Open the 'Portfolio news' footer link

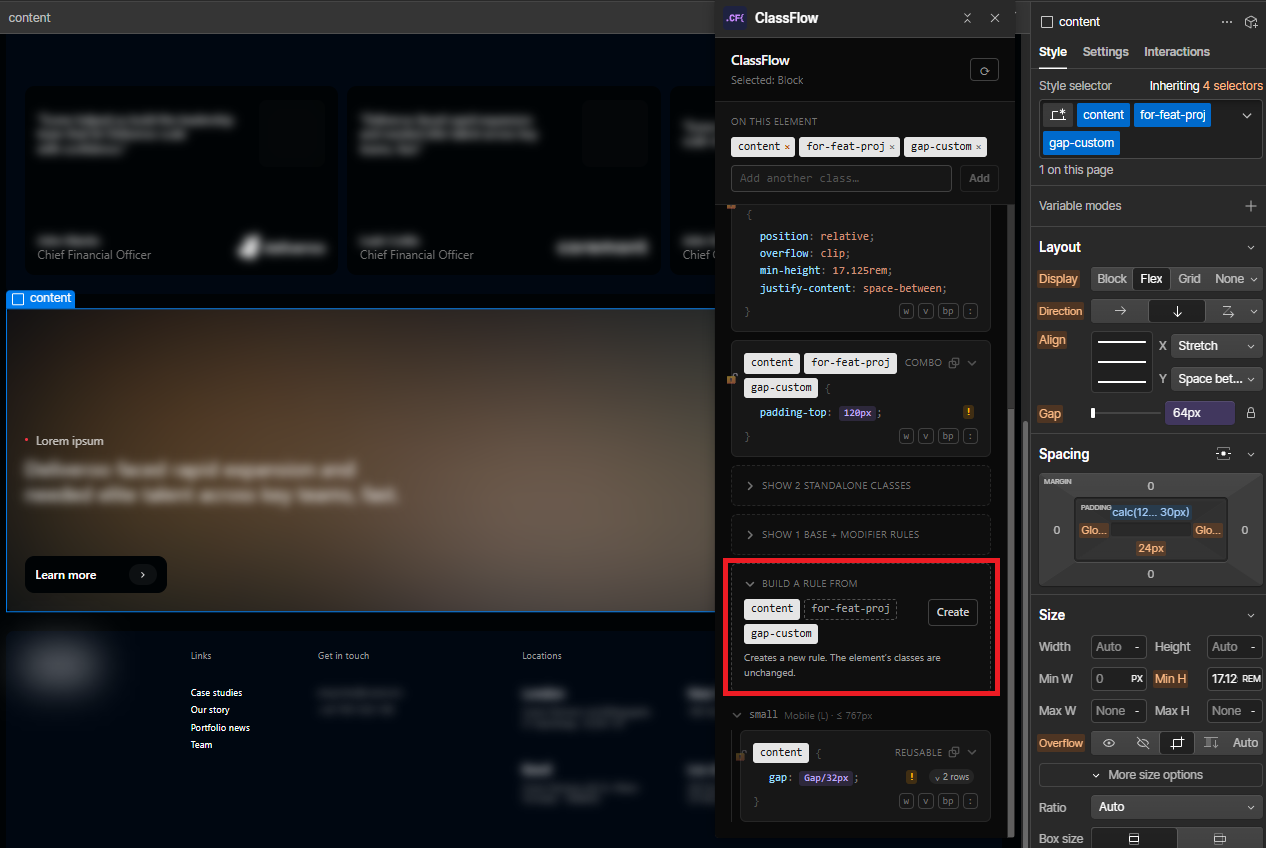point(221,728)
